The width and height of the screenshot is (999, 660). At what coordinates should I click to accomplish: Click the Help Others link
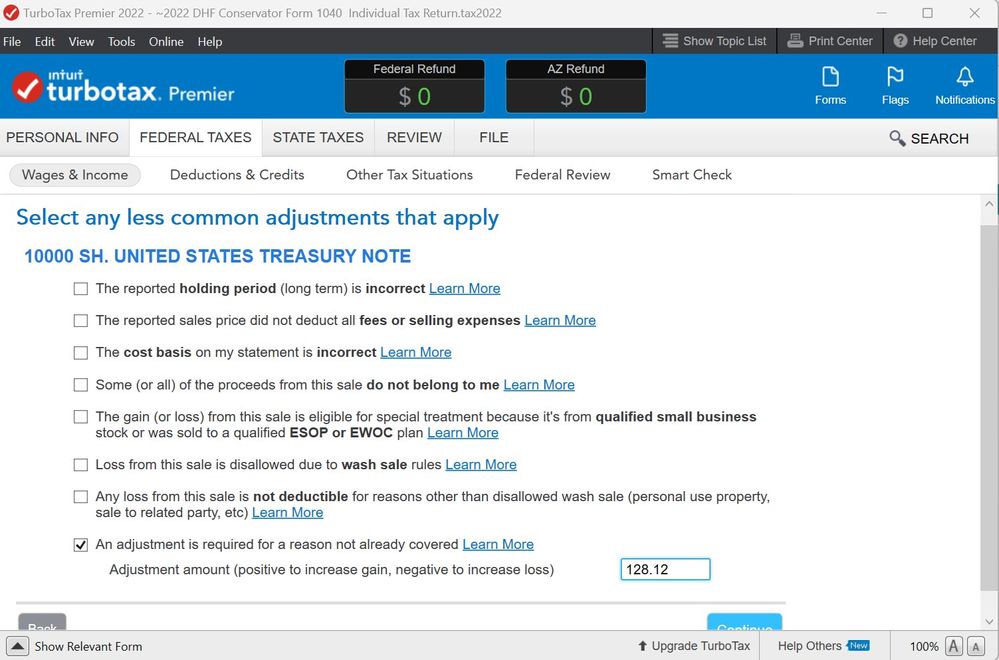click(810, 646)
